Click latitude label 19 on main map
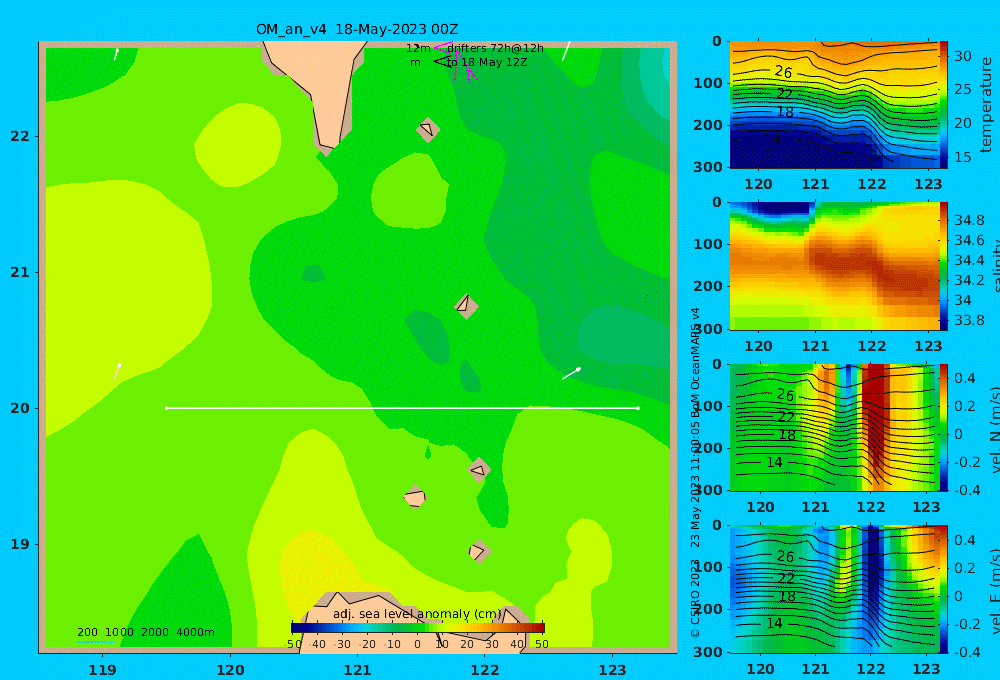The image size is (1000, 680). (x=20, y=544)
